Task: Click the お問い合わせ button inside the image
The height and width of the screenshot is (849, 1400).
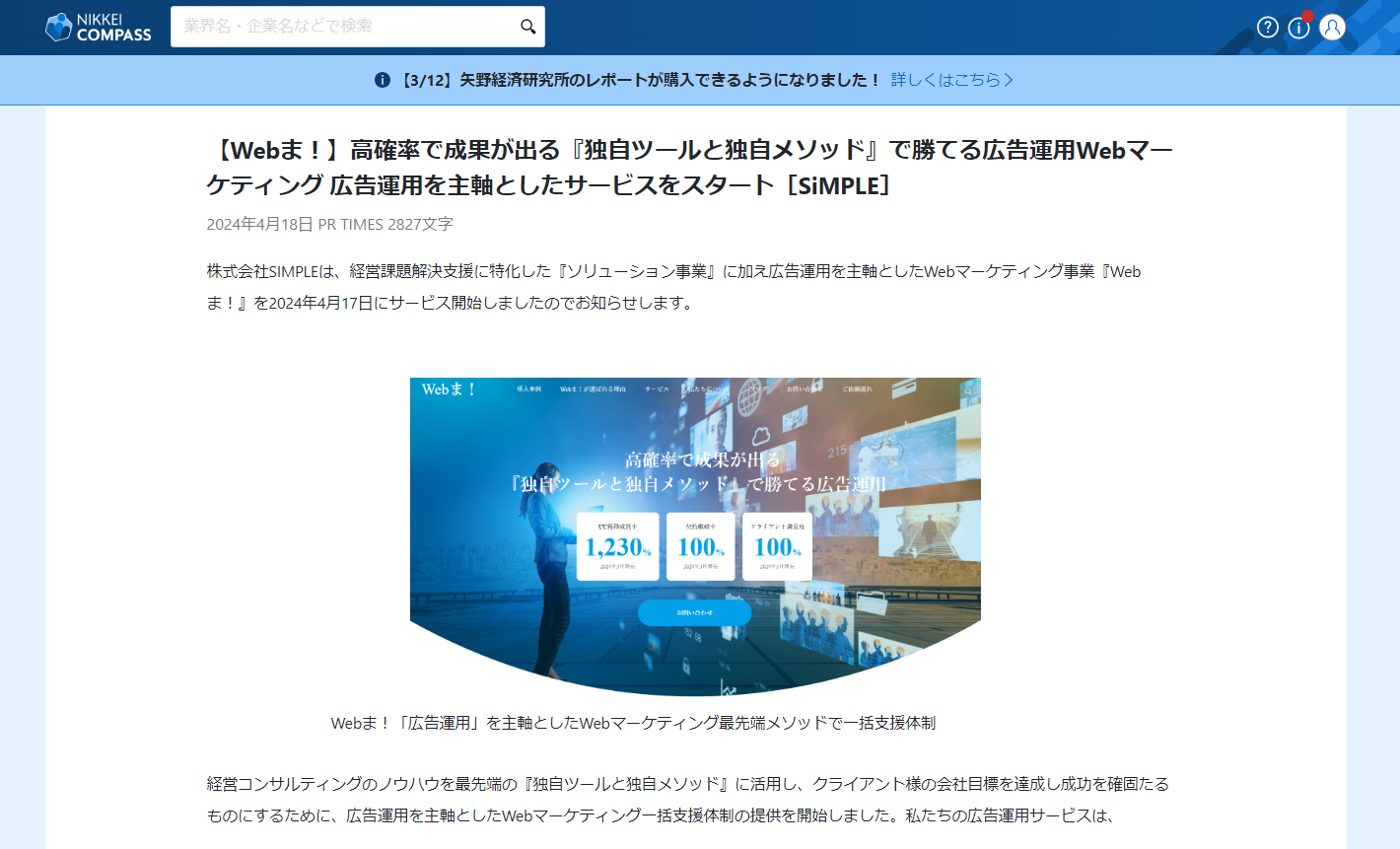Action: coord(695,612)
